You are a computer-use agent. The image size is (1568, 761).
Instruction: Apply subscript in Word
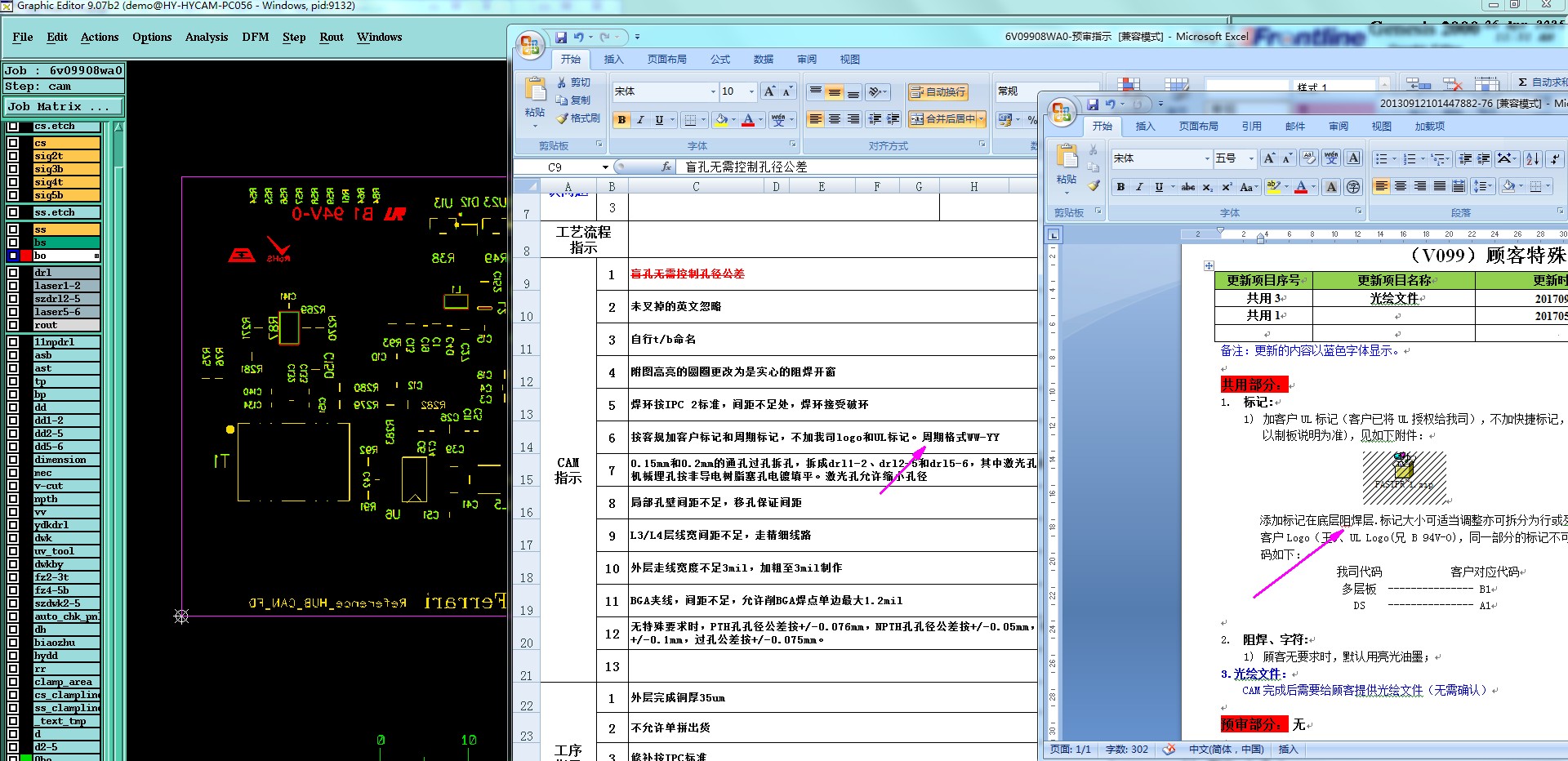pos(1208,187)
